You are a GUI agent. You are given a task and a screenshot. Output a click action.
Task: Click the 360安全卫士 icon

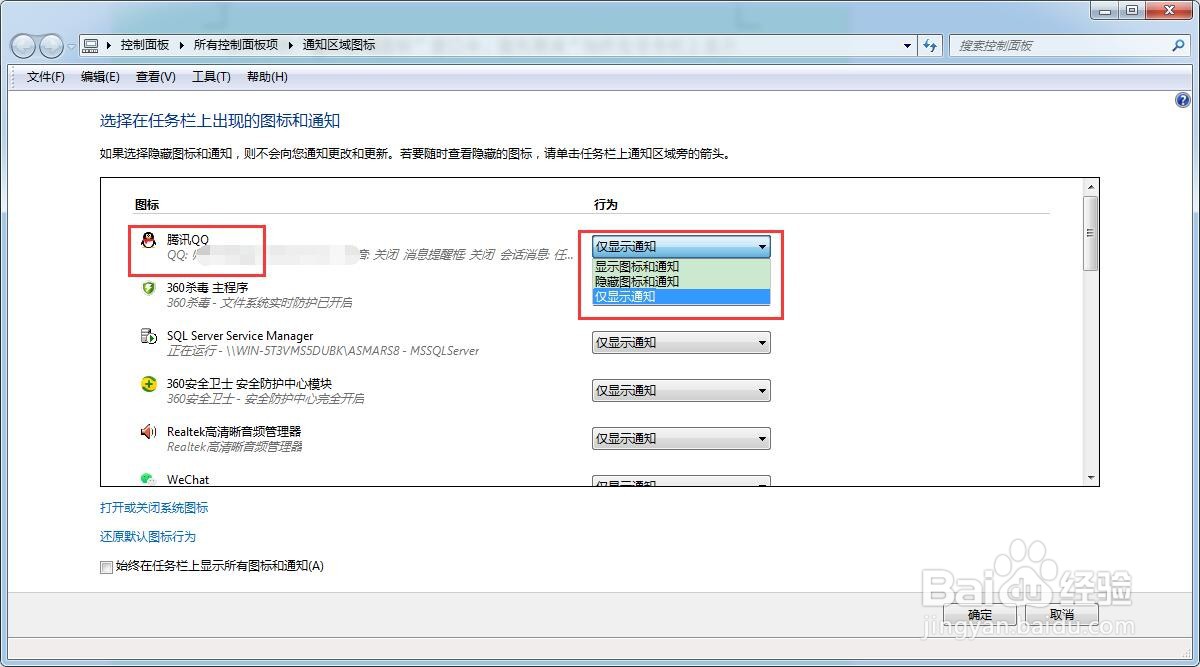click(x=148, y=384)
